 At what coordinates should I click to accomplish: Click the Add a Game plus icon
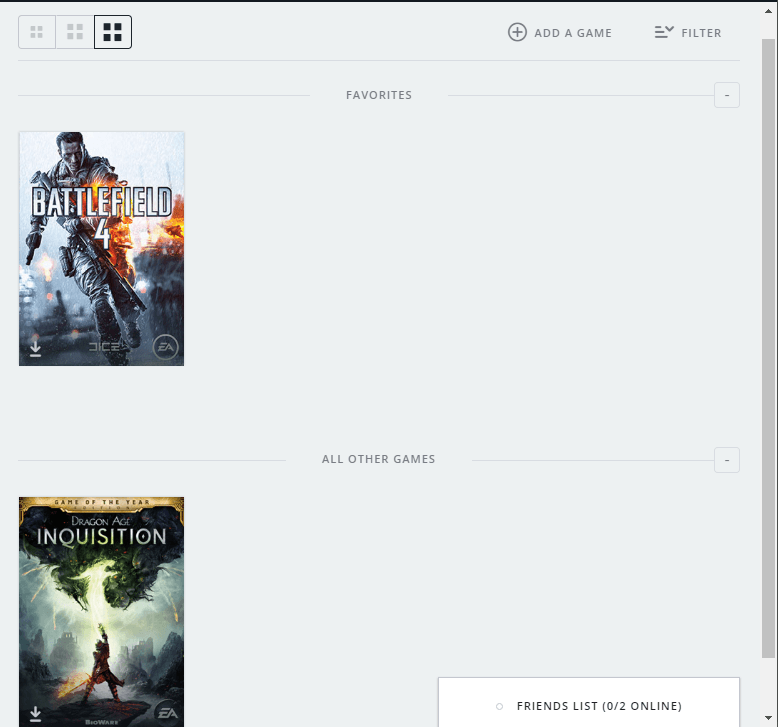[x=517, y=32]
